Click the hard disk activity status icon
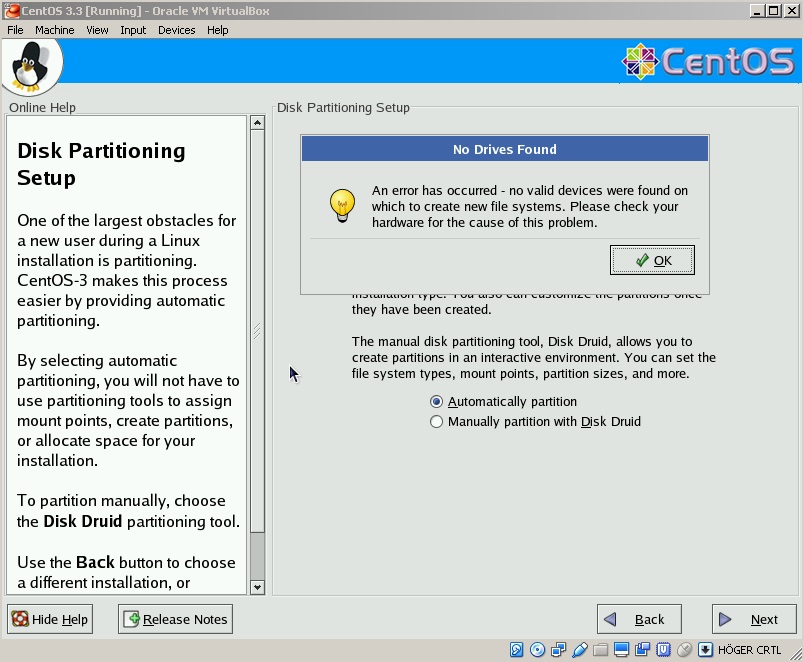The width and height of the screenshot is (803, 662). tap(516, 650)
